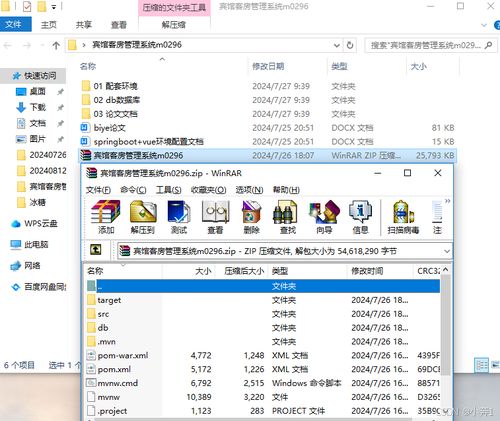Screen dimensions: 500x421
Task: Open the View (查看) toolbar icon
Action: [x=215, y=217]
